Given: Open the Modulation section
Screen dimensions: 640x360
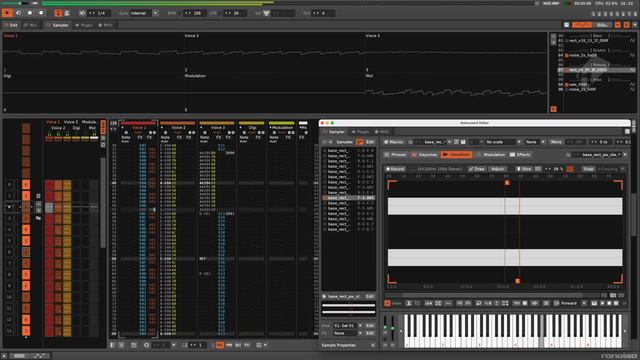Looking at the screenshot, I should (x=491, y=155).
